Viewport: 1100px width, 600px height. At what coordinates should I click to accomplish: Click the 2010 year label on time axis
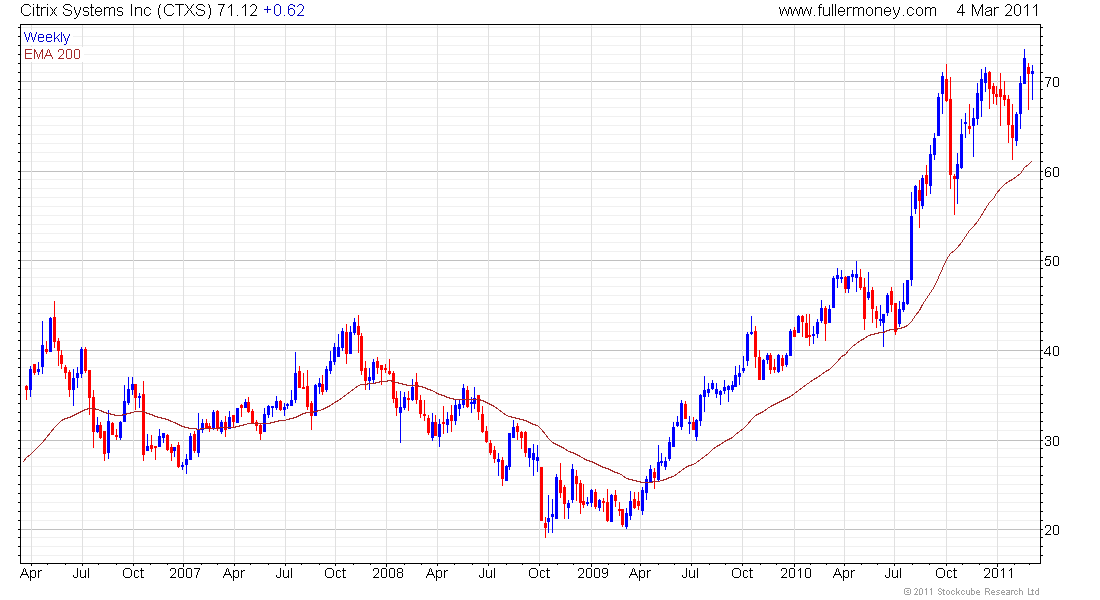click(x=796, y=573)
